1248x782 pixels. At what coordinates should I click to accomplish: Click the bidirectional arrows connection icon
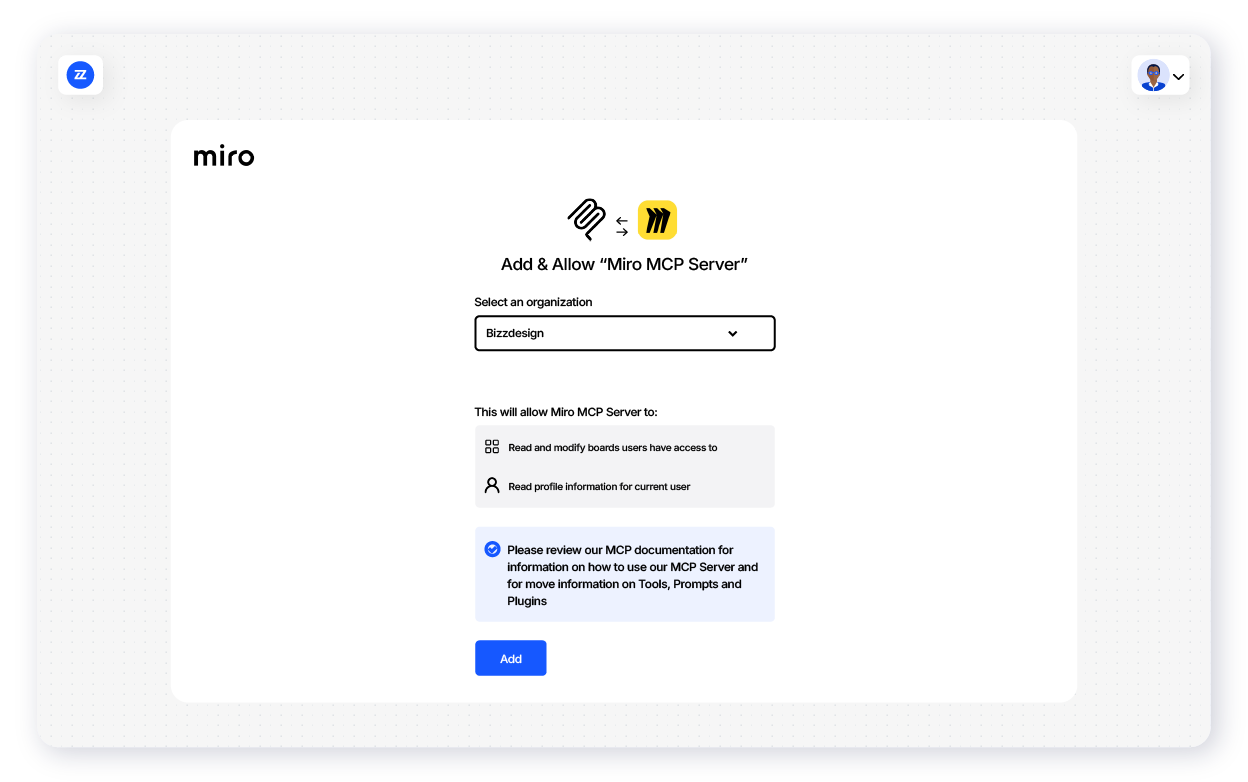tap(622, 226)
